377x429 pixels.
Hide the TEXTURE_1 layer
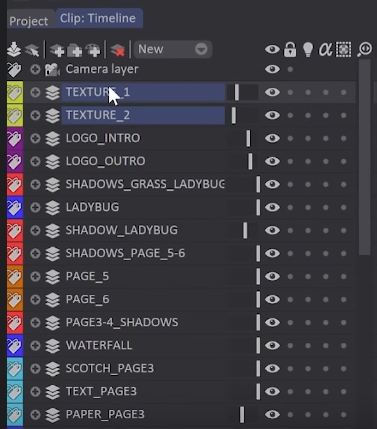pos(272,92)
